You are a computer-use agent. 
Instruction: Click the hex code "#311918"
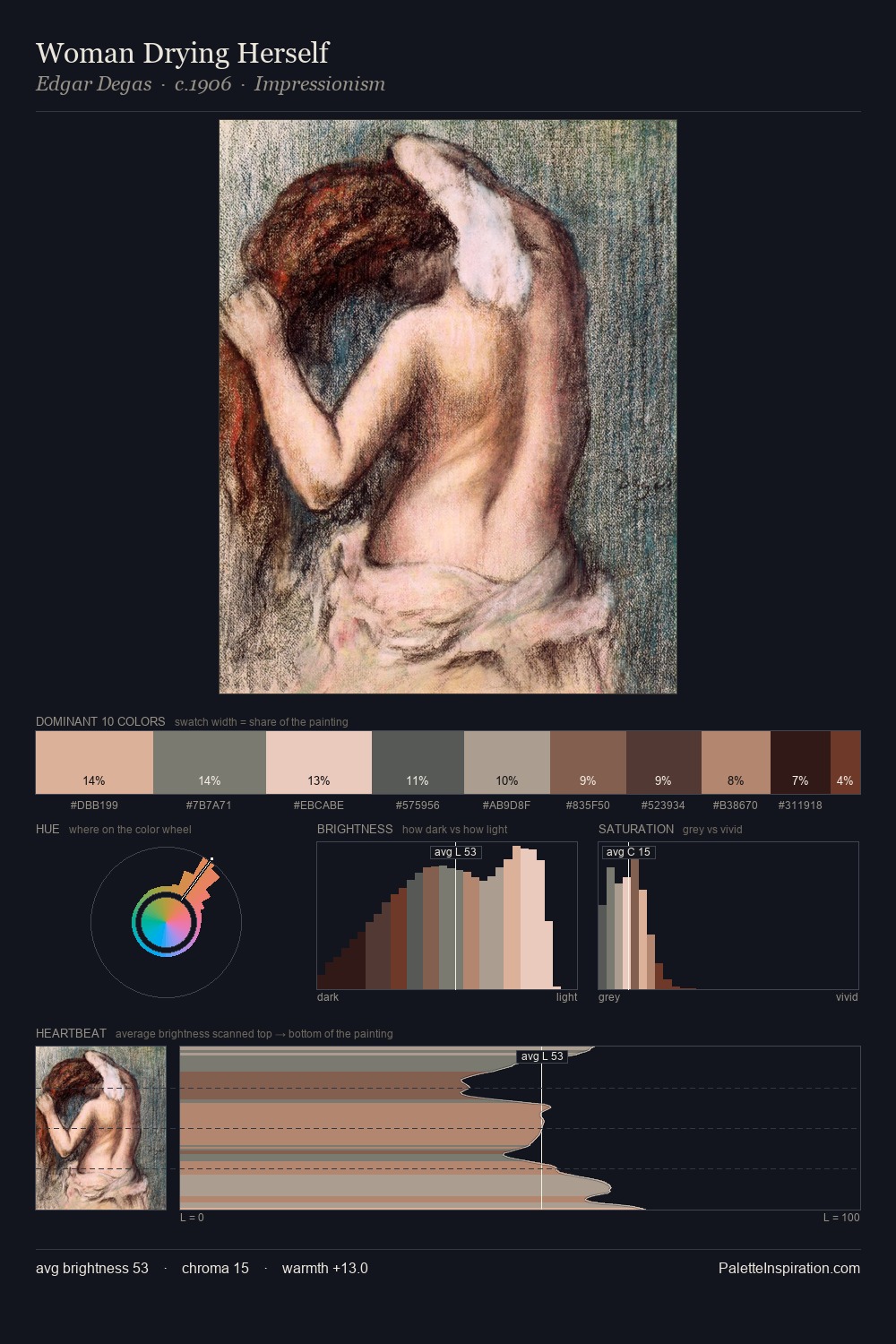pyautogui.click(x=800, y=806)
